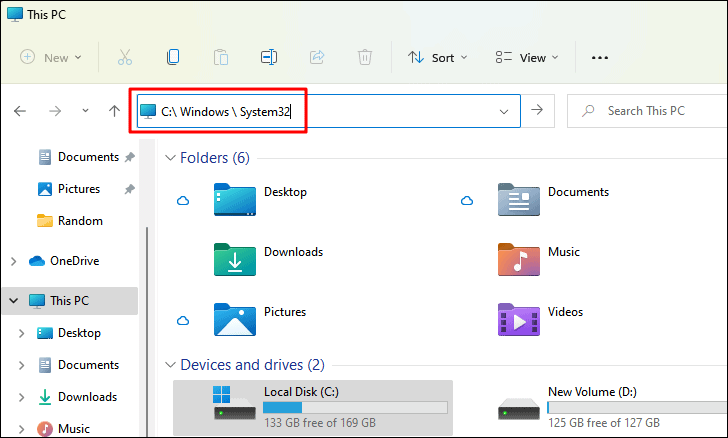Select Documents under This PC in sidebar
728x438 pixels.
tap(78, 365)
